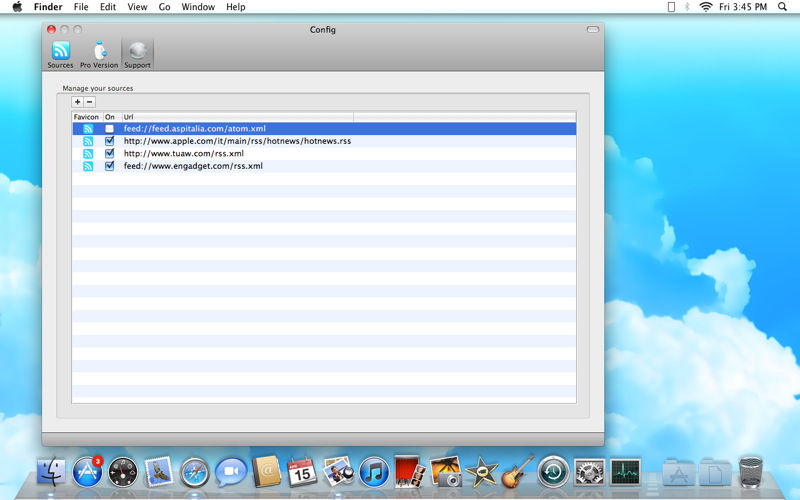Viewport: 800px width, 500px height.
Task: Select the http://www.tuaw.com/rss.xml url
Action: pos(184,154)
